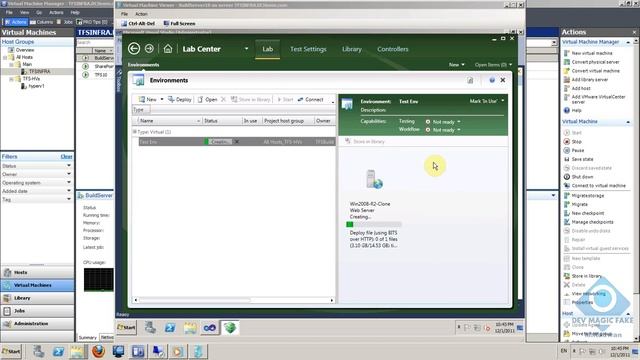The width and height of the screenshot is (640, 360).
Task: Open Library view in navigation pane
Action: 38,298
